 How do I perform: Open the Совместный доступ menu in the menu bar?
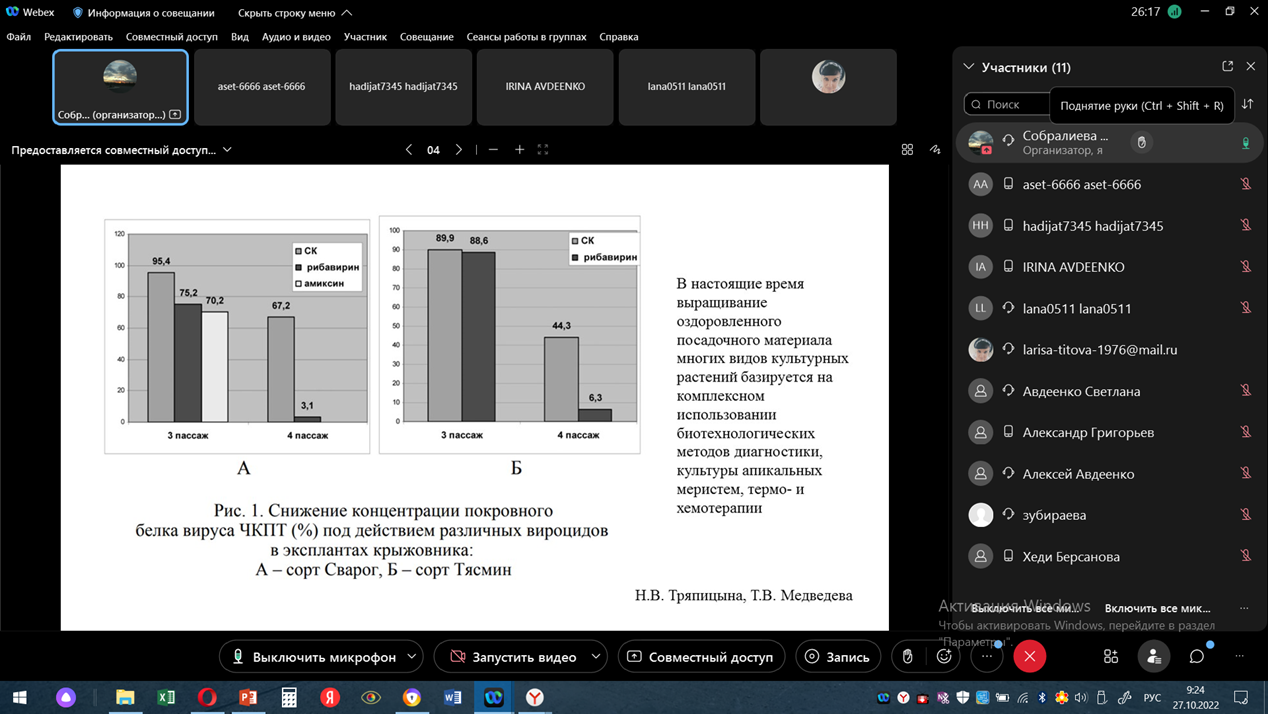[171, 37]
